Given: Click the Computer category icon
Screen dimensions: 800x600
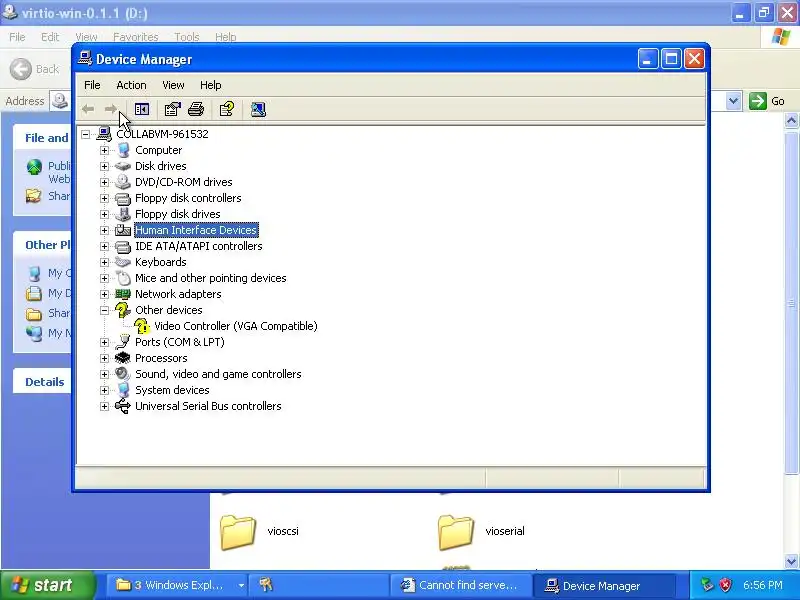Looking at the screenshot, I should click(x=123, y=150).
